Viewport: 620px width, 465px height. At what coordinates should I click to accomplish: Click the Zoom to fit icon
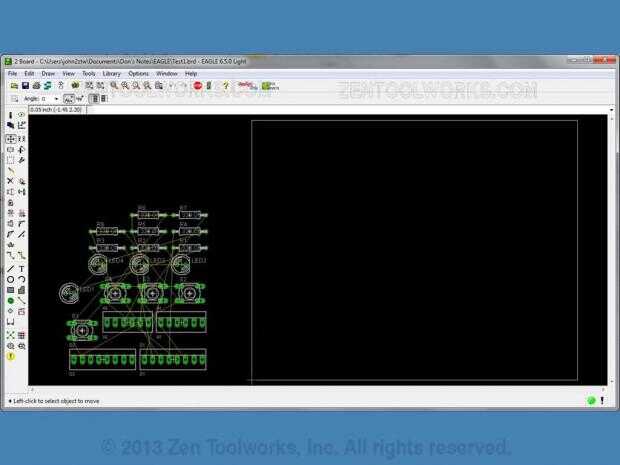point(114,85)
